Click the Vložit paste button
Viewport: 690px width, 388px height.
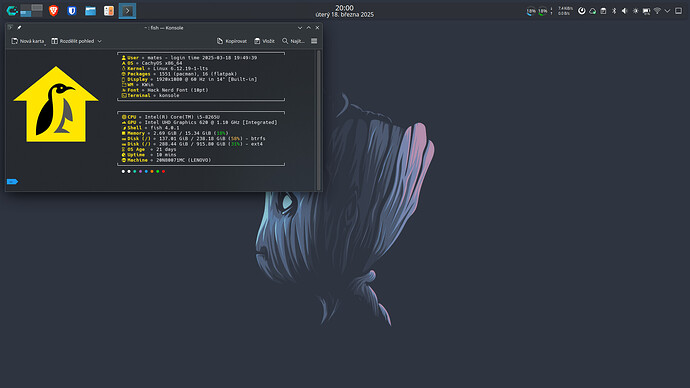click(x=264, y=41)
